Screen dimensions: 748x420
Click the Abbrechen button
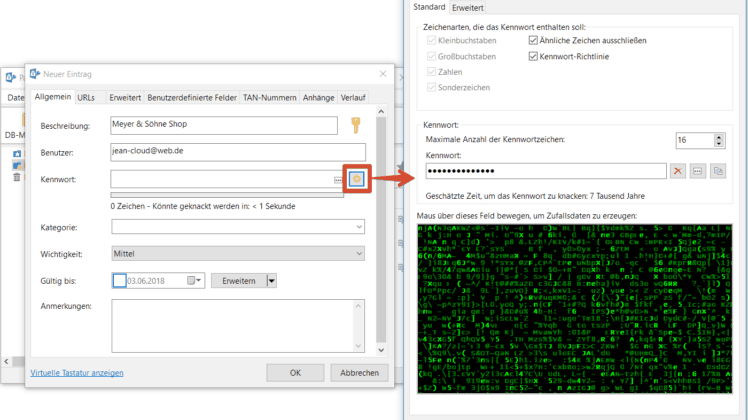(x=359, y=373)
